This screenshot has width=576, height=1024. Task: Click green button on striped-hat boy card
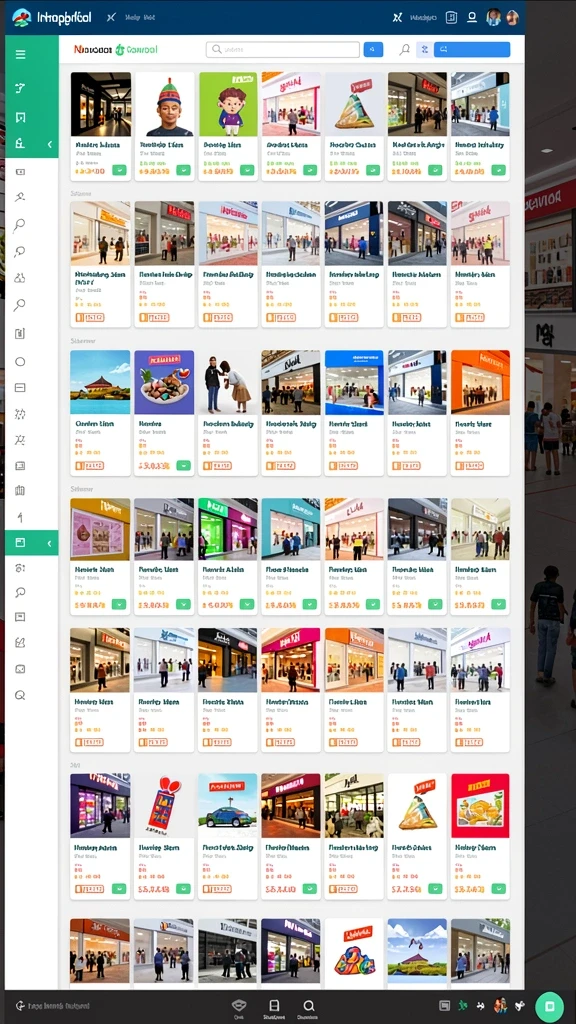coord(184,170)
